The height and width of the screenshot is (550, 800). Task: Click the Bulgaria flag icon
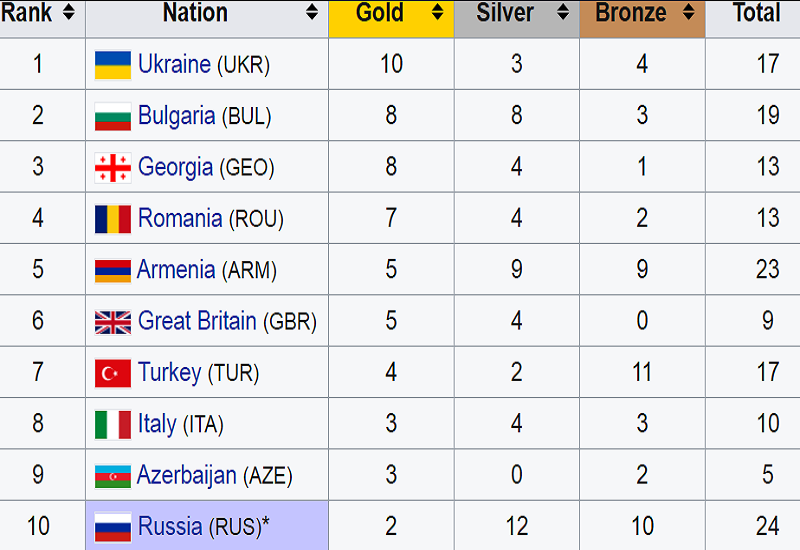[113, 116]
